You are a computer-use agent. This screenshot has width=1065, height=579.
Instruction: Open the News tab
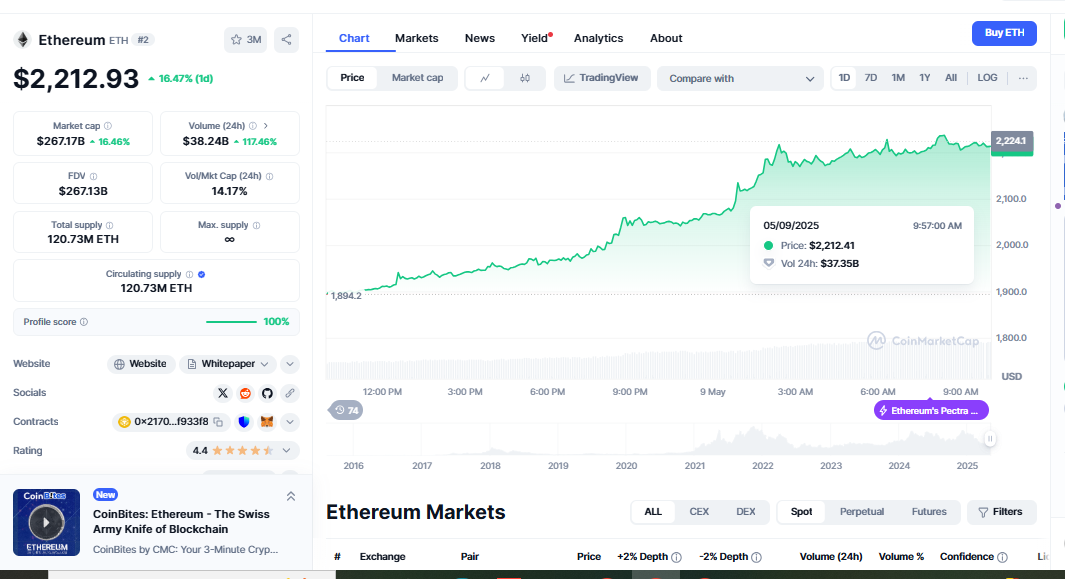coord(480,39)
